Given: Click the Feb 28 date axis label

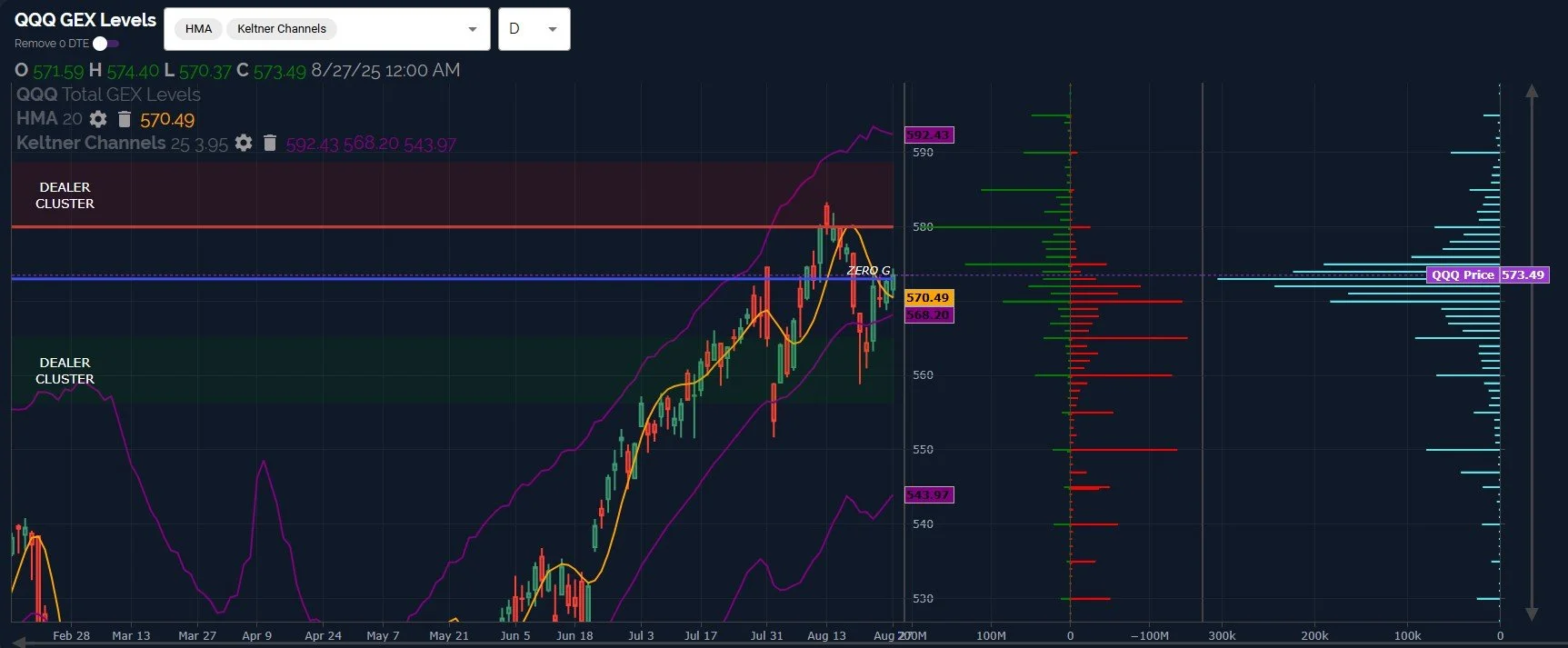Looking at the screenshot, I should [x=71, y=635].
